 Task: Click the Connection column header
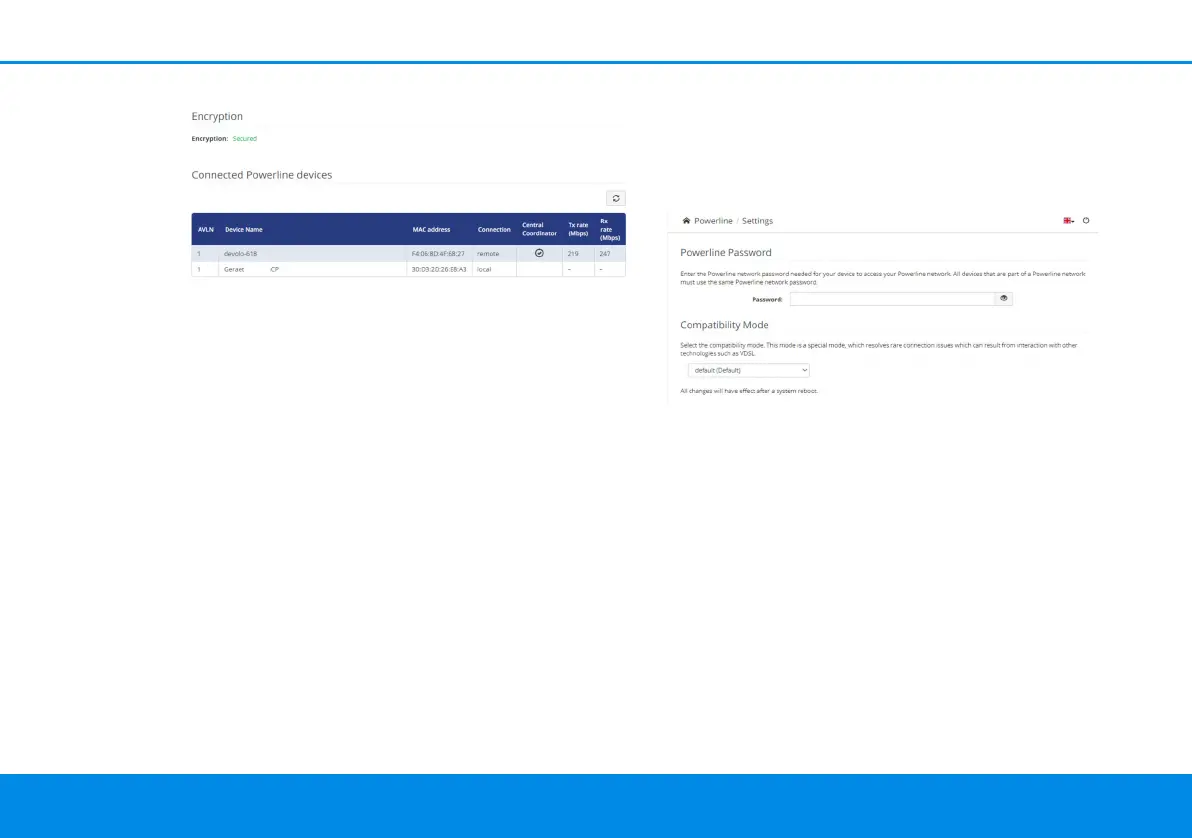(494, 230)
